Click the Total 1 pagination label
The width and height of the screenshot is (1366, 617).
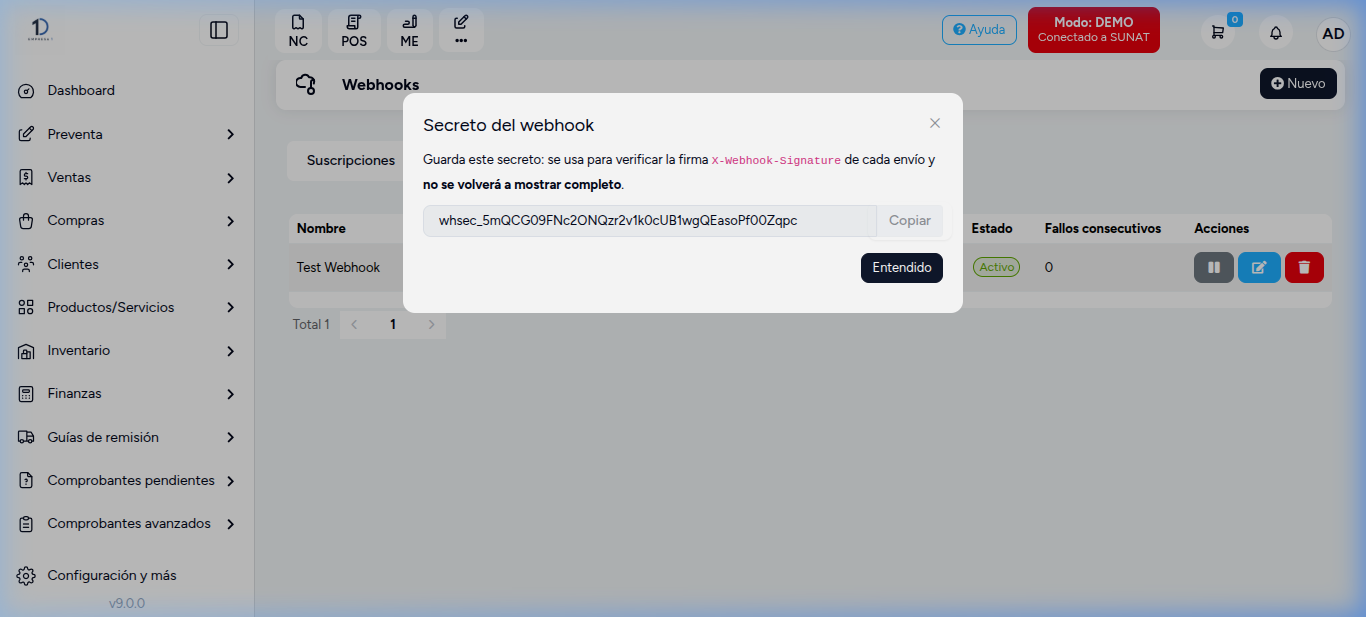(x=311, y=324)
